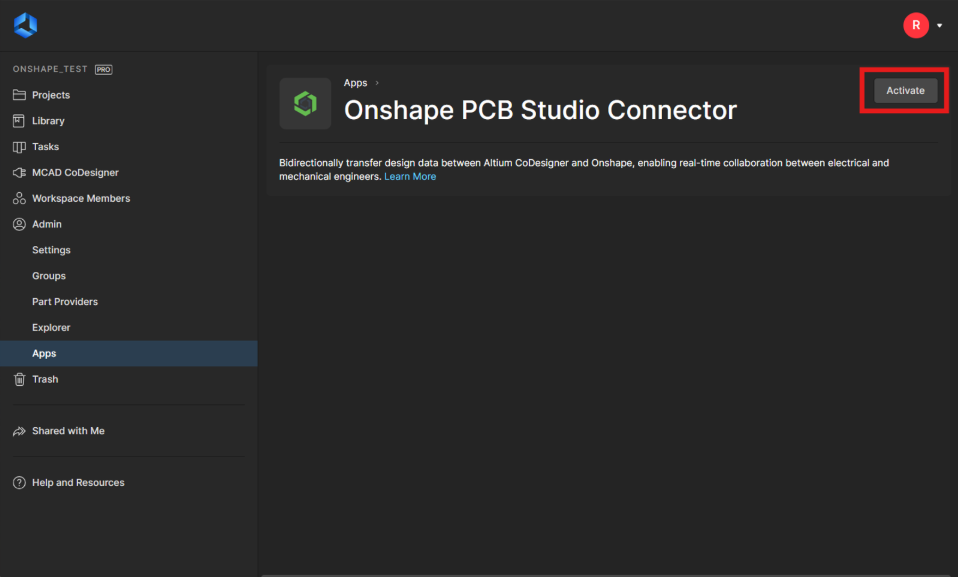Viewport: 958px width, 577px height.
Task: Click the Shared with Me icon
Action: click(20, 431)
